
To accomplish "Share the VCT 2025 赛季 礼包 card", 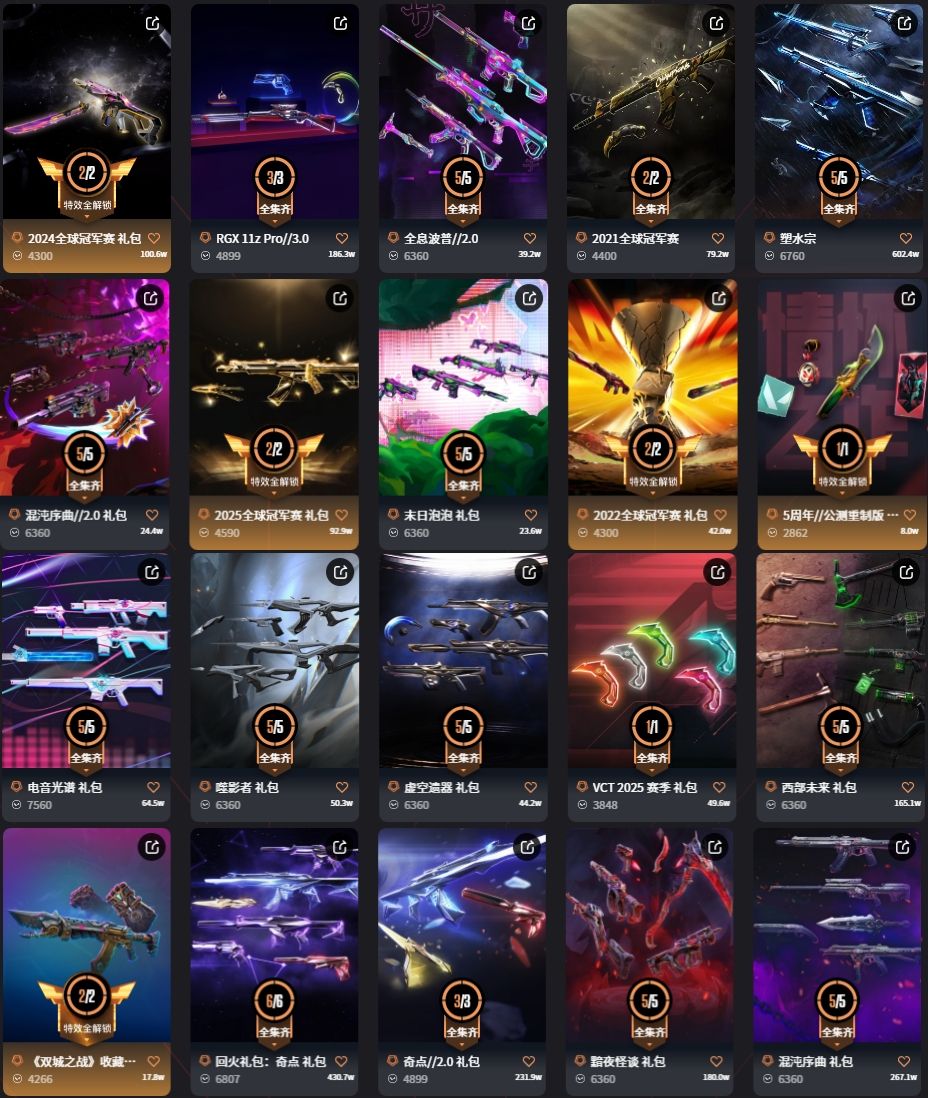I will tap(718, 572).
